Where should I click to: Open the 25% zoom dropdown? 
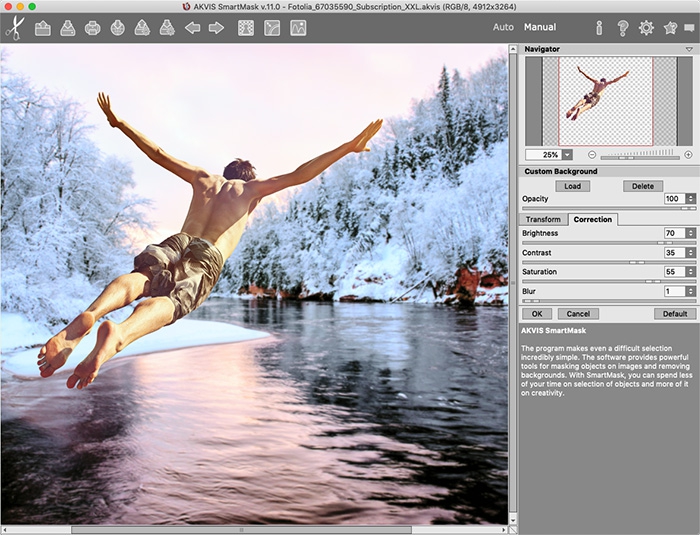click(x=568, y=155)
